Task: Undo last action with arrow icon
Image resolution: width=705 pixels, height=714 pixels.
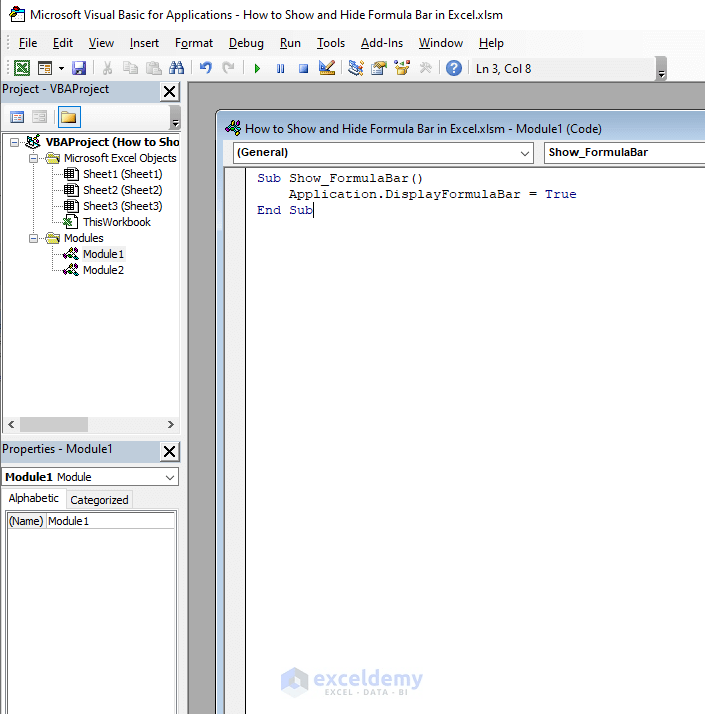Action: tap(205, 68)
